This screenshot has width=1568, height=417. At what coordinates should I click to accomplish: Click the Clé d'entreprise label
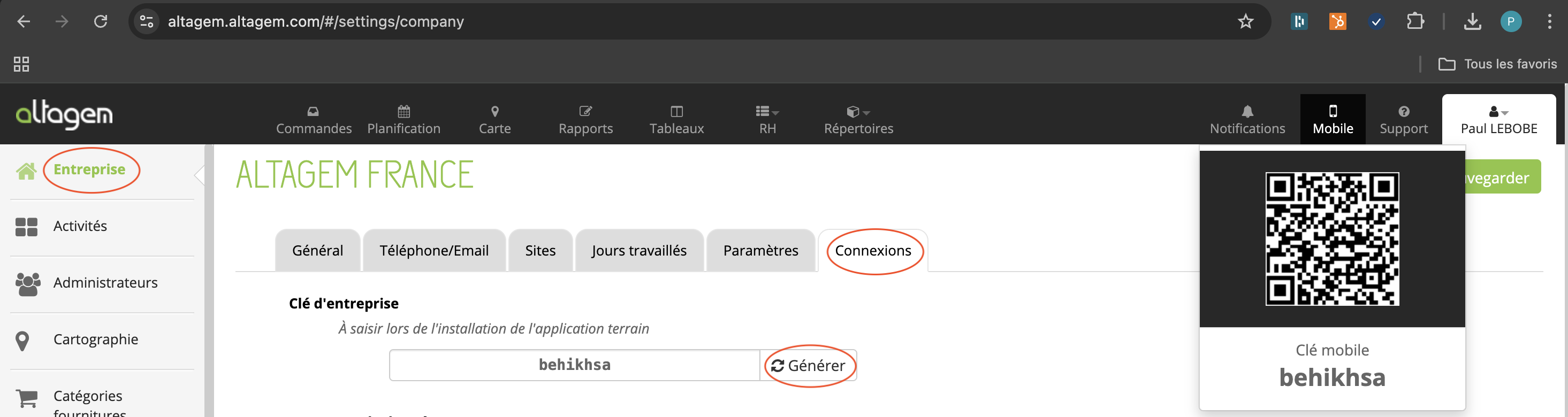click(x=344, y=303)
